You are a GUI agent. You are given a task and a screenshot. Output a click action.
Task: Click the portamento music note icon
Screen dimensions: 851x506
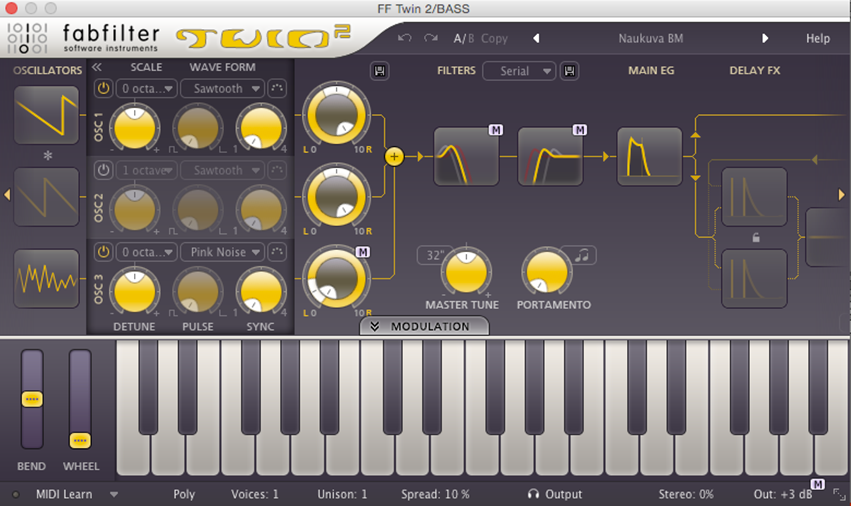pyautogui.click(x=583, y=255)
